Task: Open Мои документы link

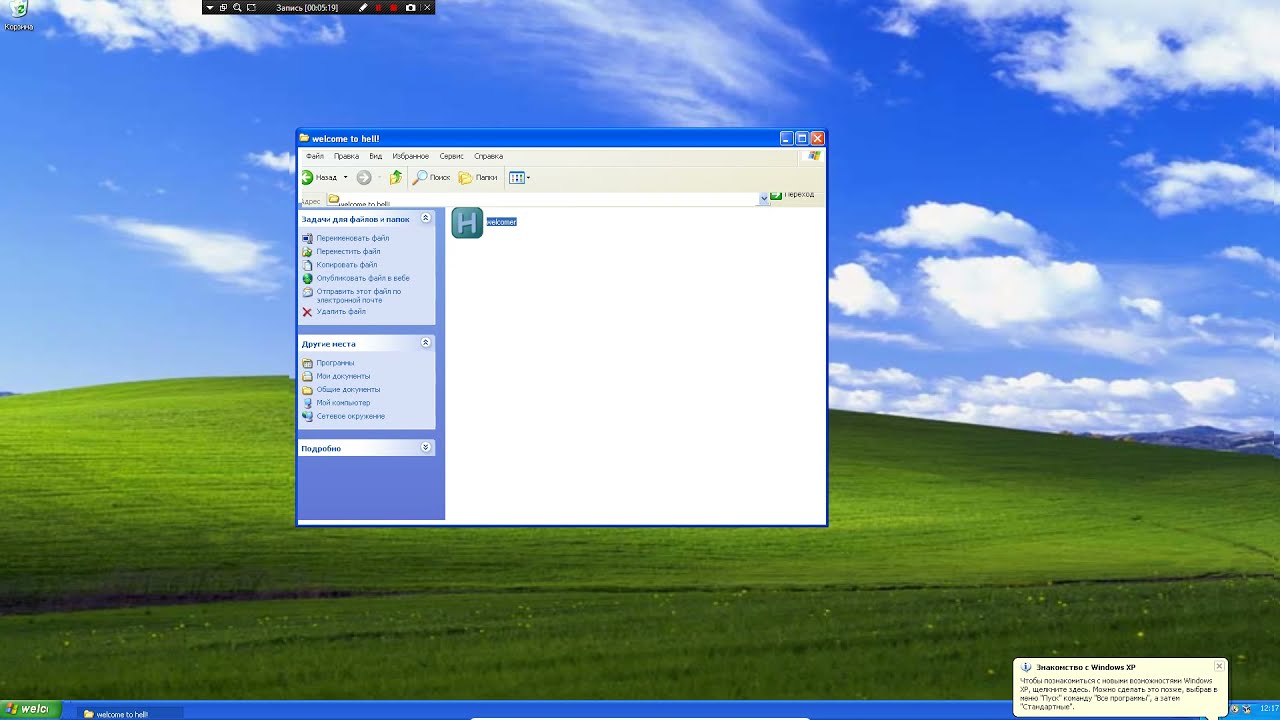Action: tap(343, 376)
